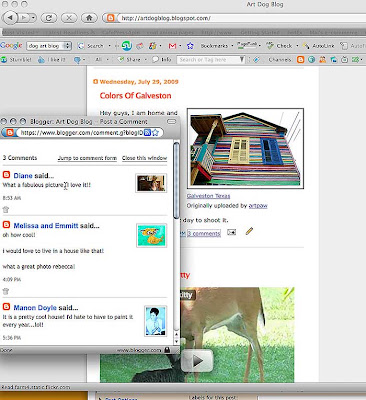Click the RSS feed icon in the comment address bar
This screenshot has height=400, width=366.
pos(147,133)
